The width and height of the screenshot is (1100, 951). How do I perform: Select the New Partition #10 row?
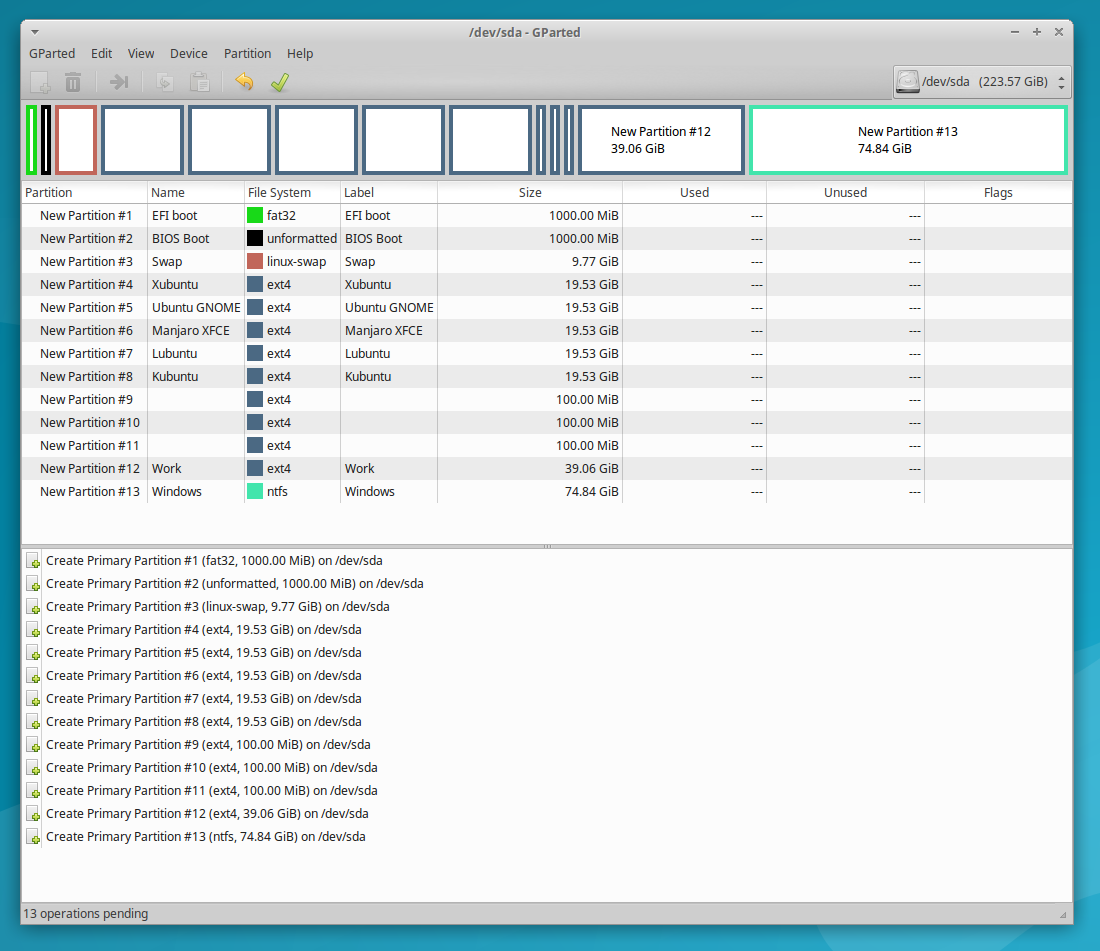pos(546,422)
